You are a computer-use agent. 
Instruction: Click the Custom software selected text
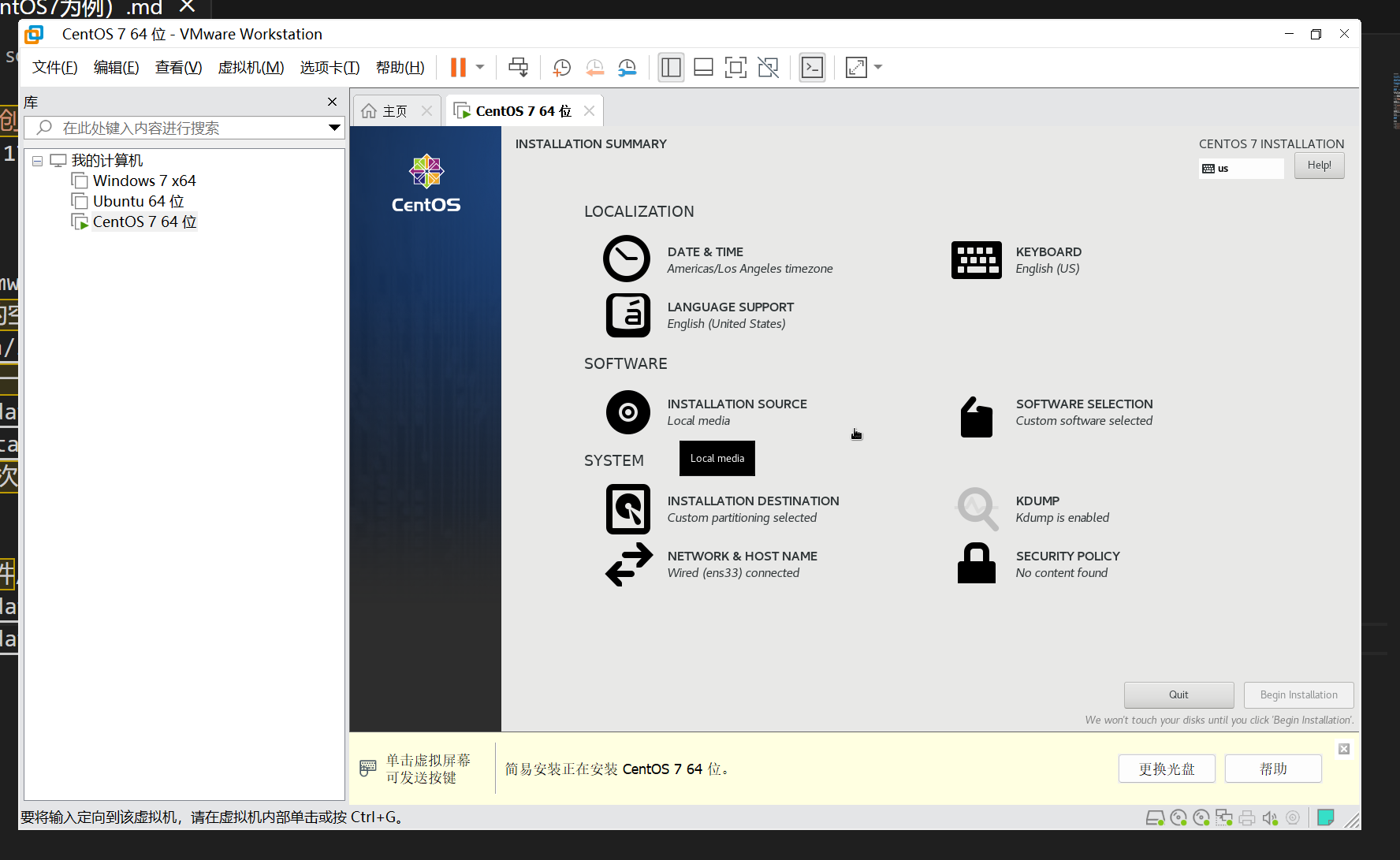click(1084, 421)
